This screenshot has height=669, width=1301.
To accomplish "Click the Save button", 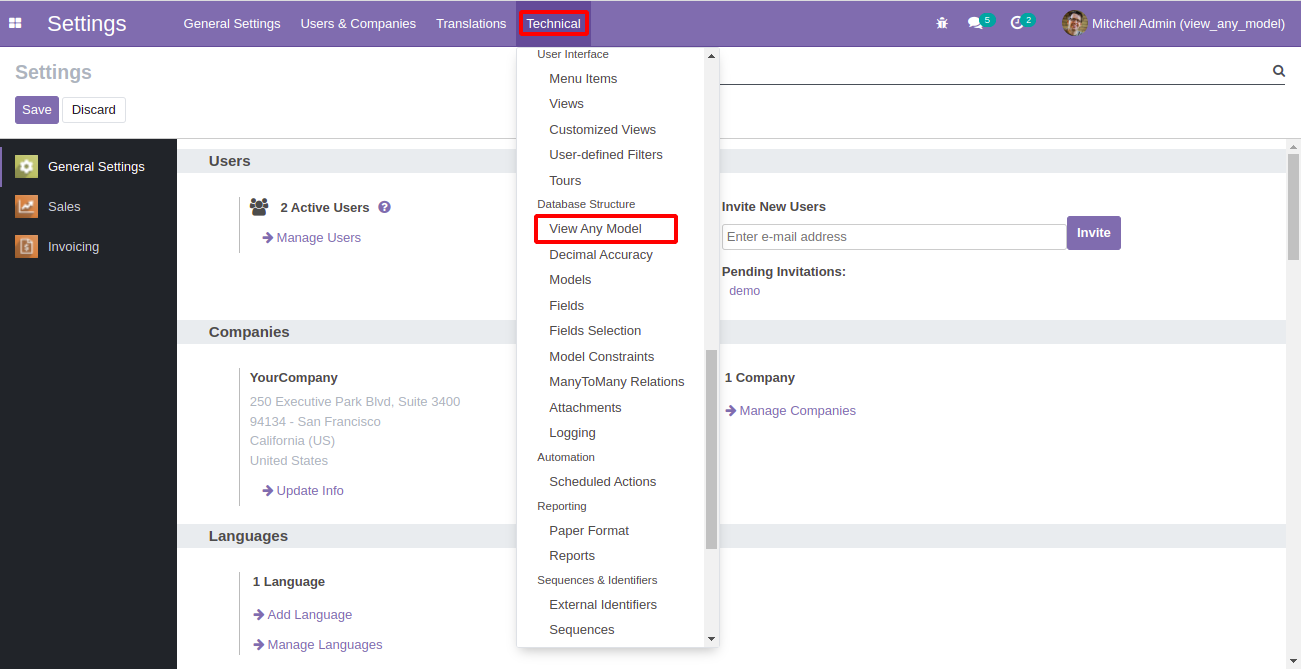I will 37,110.
